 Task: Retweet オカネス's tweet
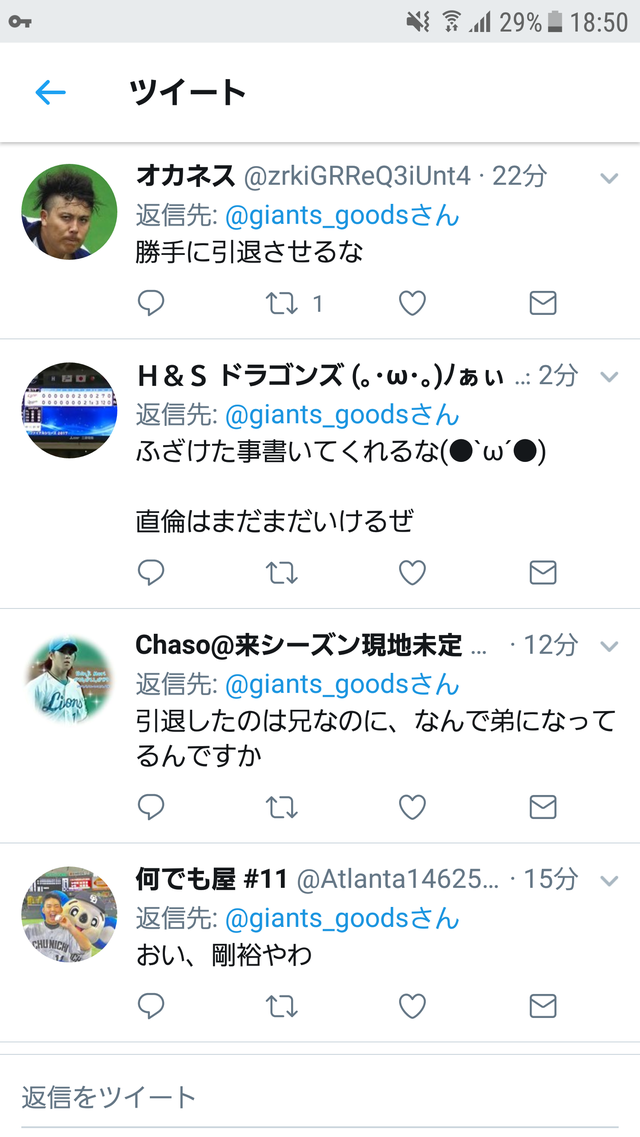point(282,303)
